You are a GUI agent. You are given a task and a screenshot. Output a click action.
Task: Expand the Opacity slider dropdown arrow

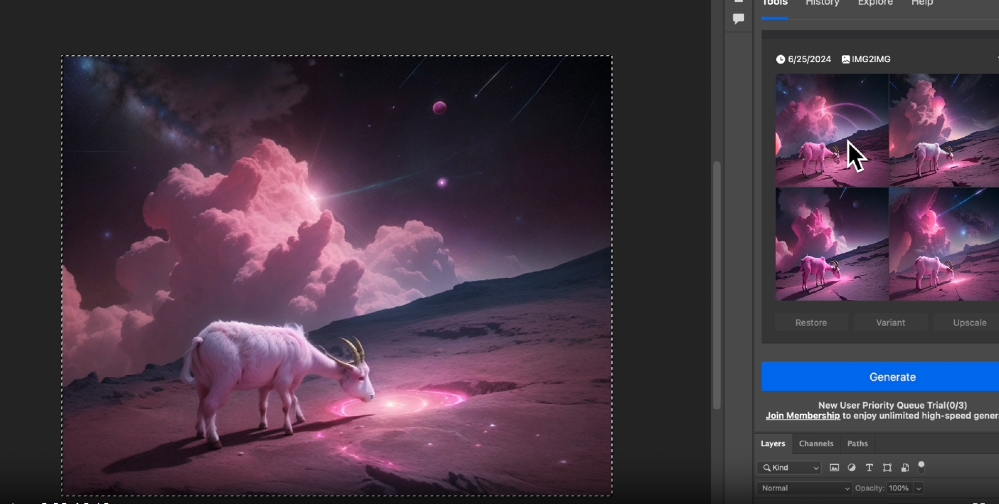pos(918,488)
